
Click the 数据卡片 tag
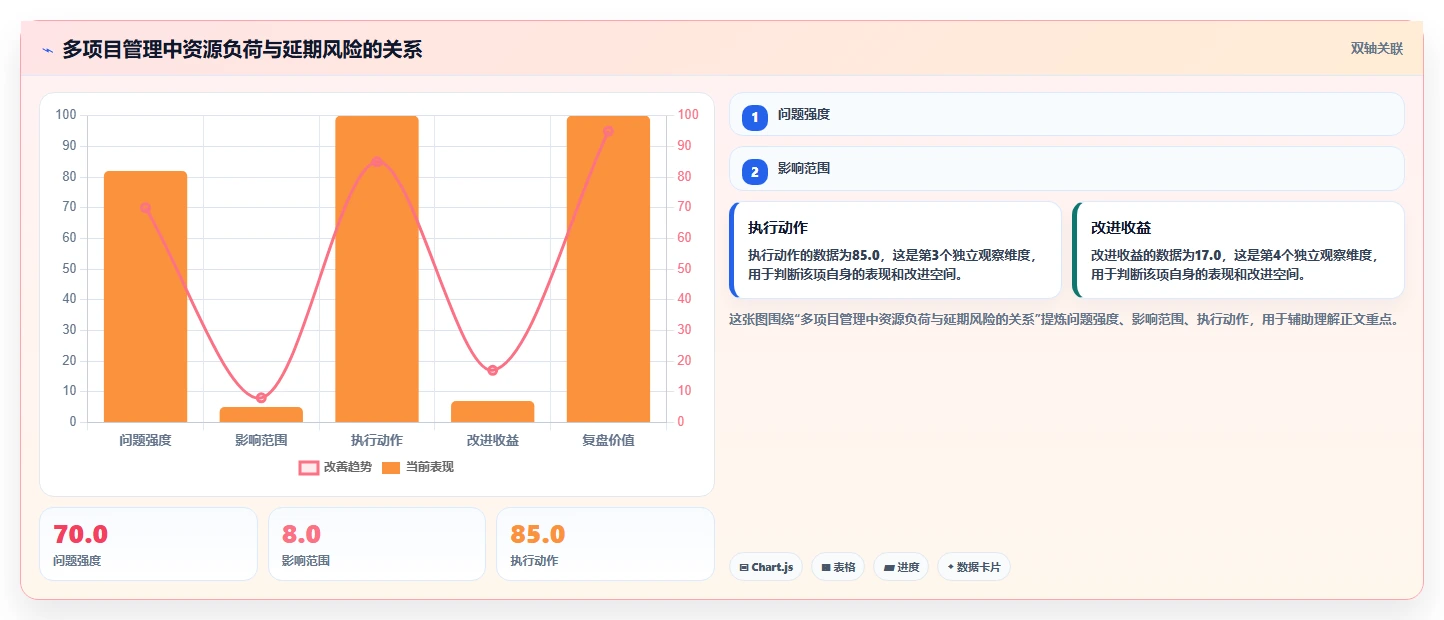click(973, 567)
